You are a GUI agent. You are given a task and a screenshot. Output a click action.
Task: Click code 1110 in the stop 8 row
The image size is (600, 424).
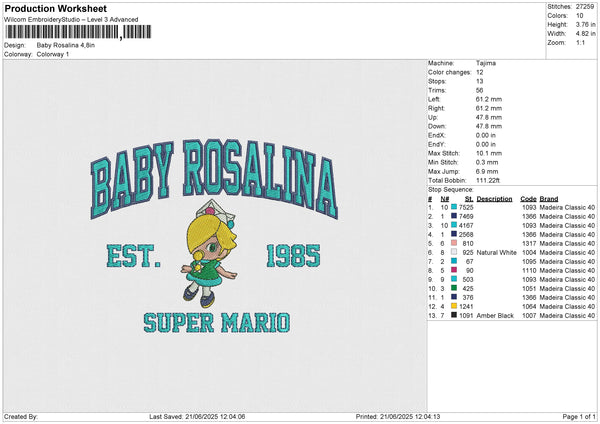pyautogui.click(x=529, y=271)
